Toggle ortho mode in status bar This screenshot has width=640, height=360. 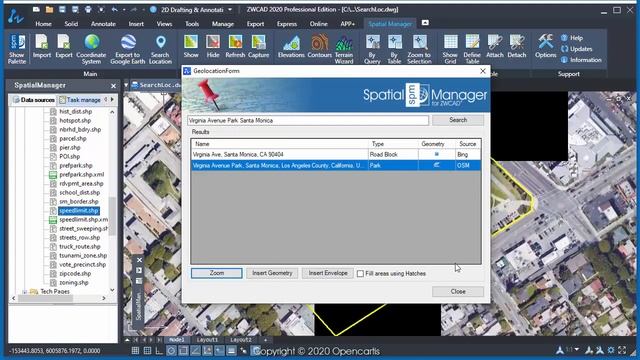pyautogui.click(x=159, y=351)
